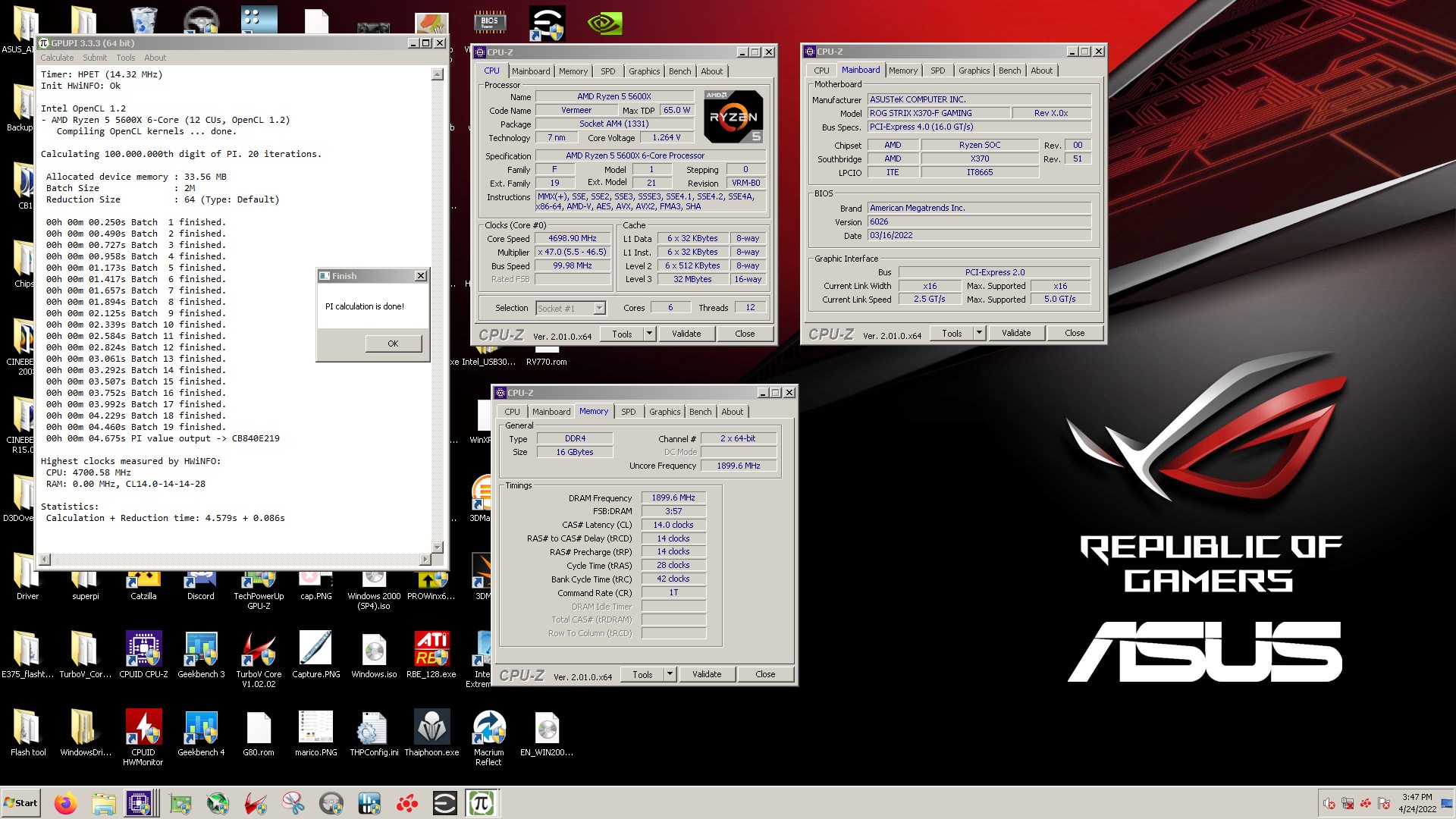The width and height of the screenshot is (1456, 819).
Task: Click the Start button
Action: click(x=20, y=803)
